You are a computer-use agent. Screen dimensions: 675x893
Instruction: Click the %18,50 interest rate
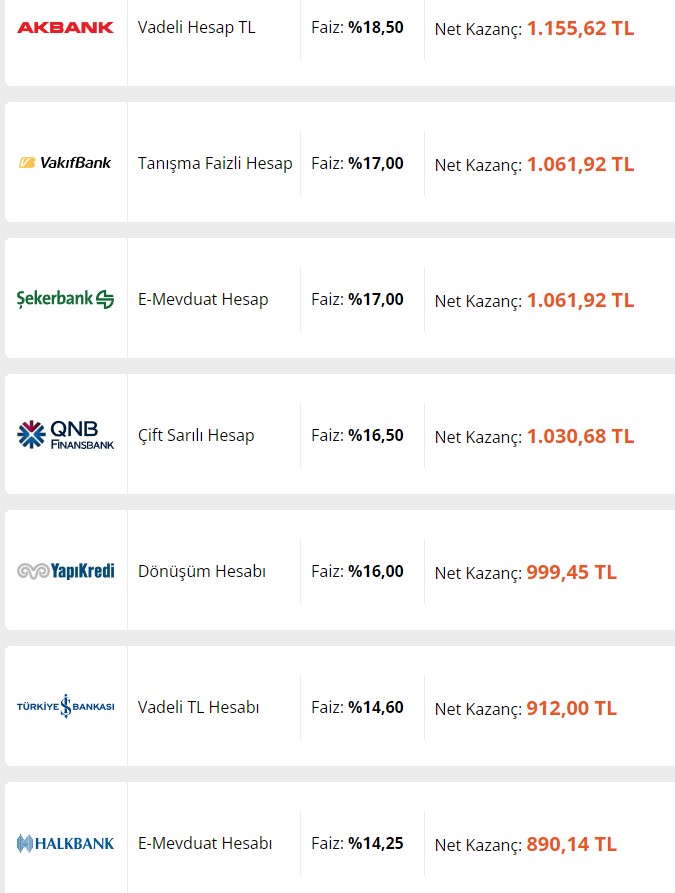376,27
